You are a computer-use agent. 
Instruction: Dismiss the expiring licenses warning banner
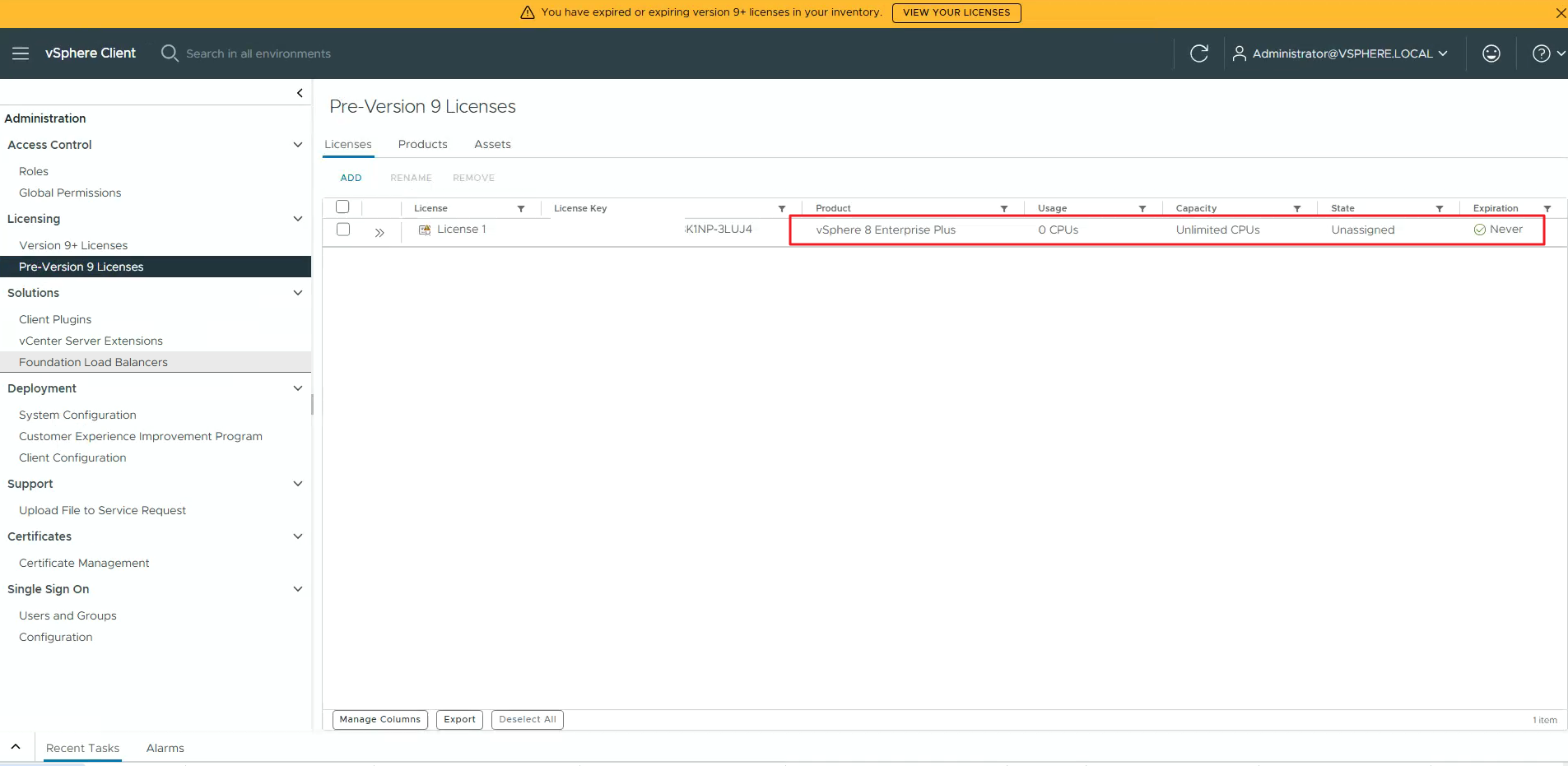pos(1561,13)
